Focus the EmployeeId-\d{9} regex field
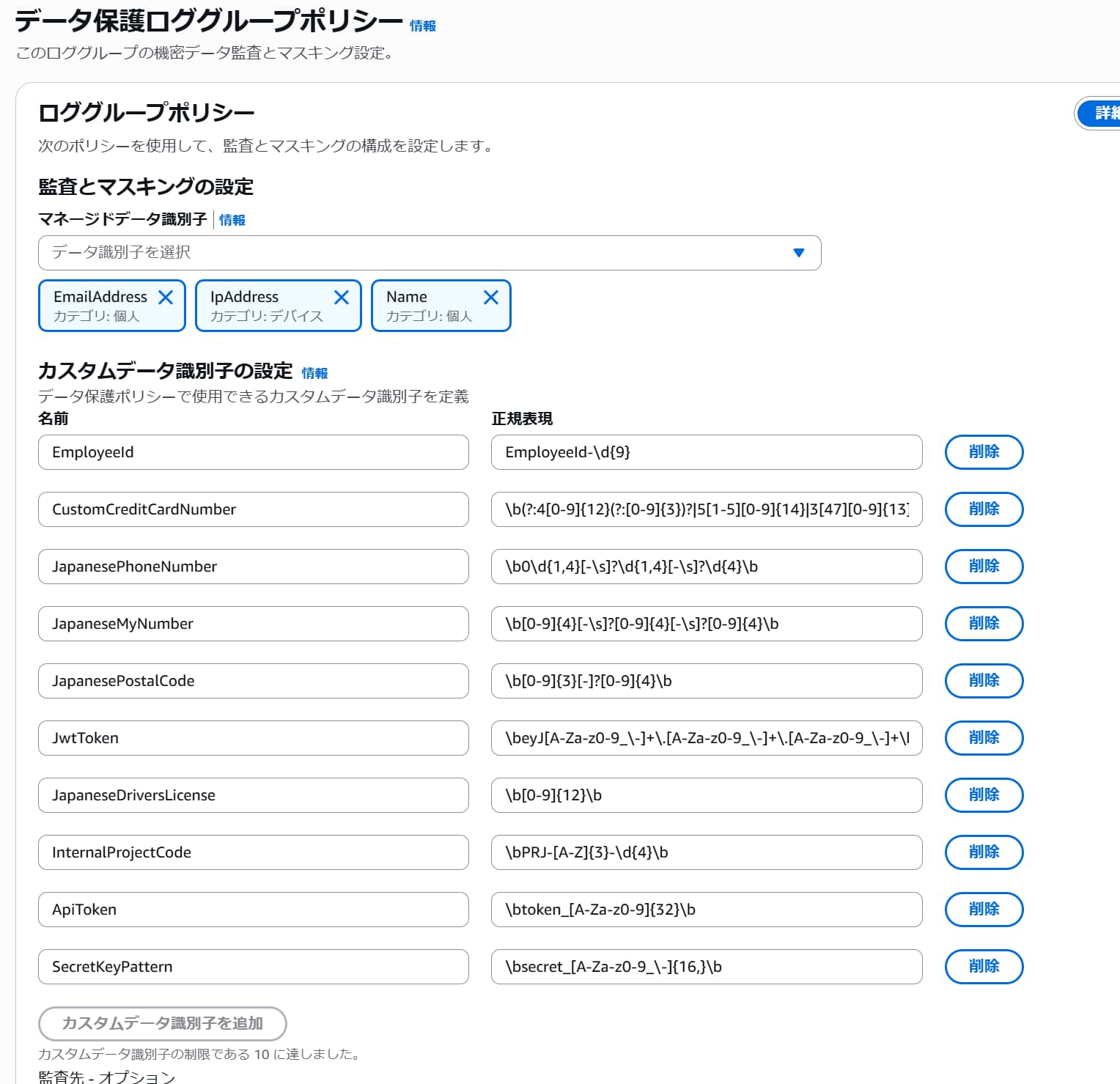Image resolution: width=1120 pixels, height=1084 pixels. click(x=707, y=452)
